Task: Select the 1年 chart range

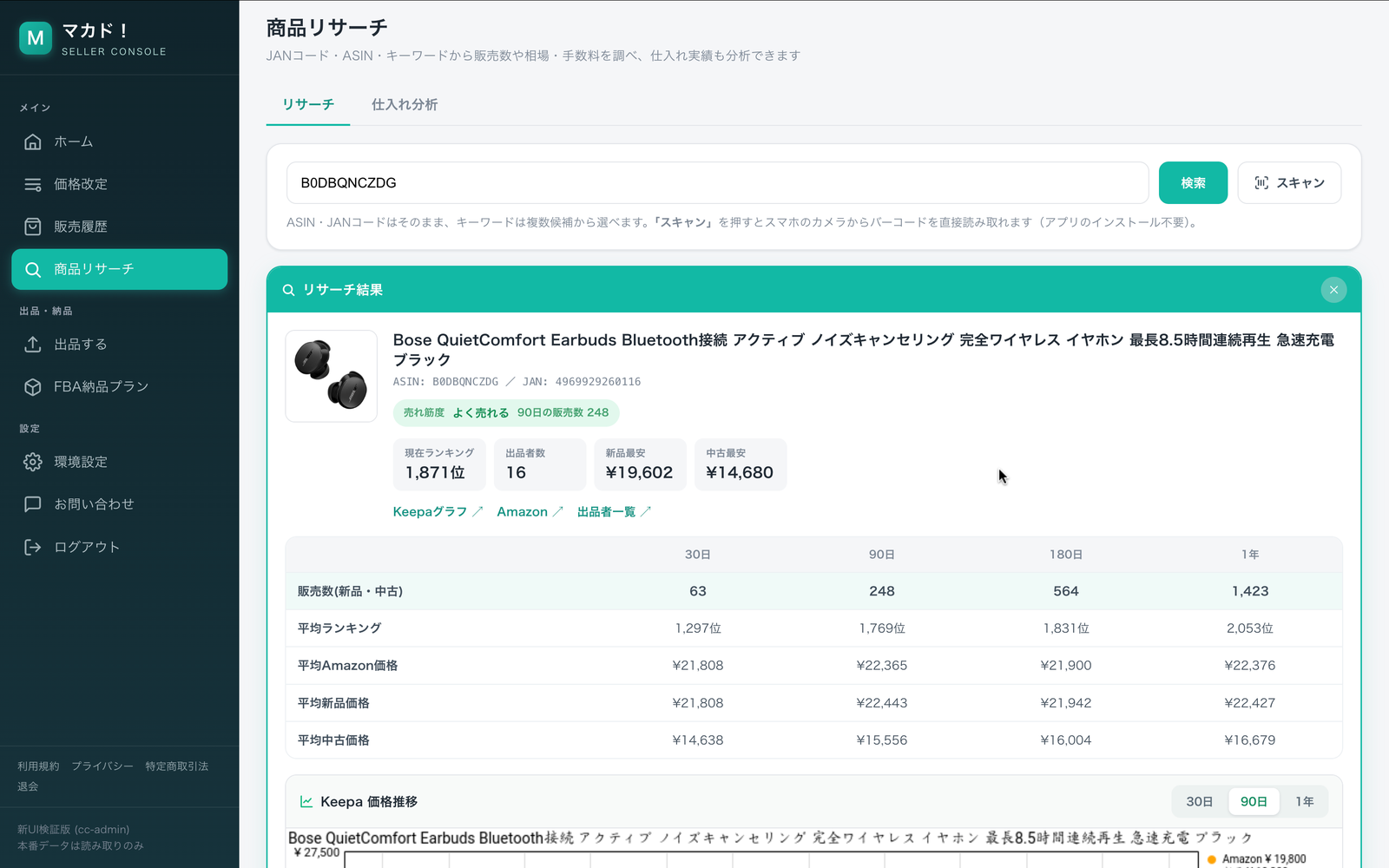Action: click(1305, 802)
